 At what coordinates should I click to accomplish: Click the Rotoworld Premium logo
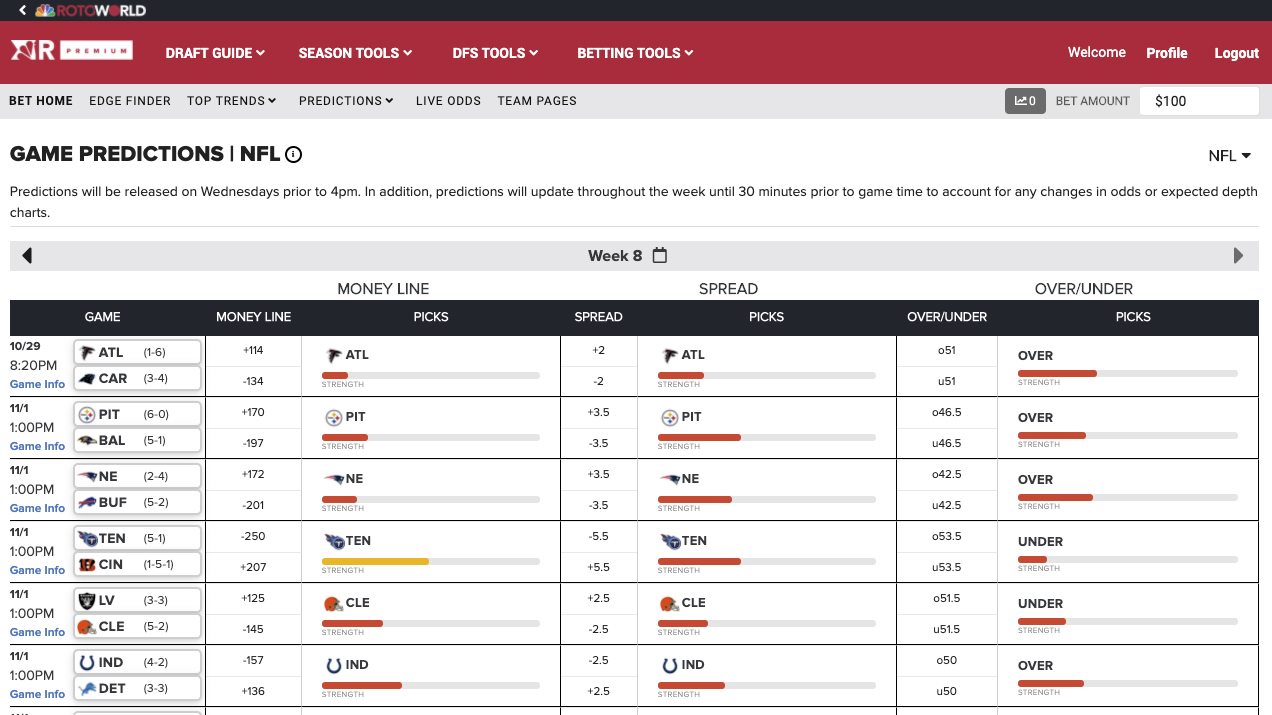(71, 51)
